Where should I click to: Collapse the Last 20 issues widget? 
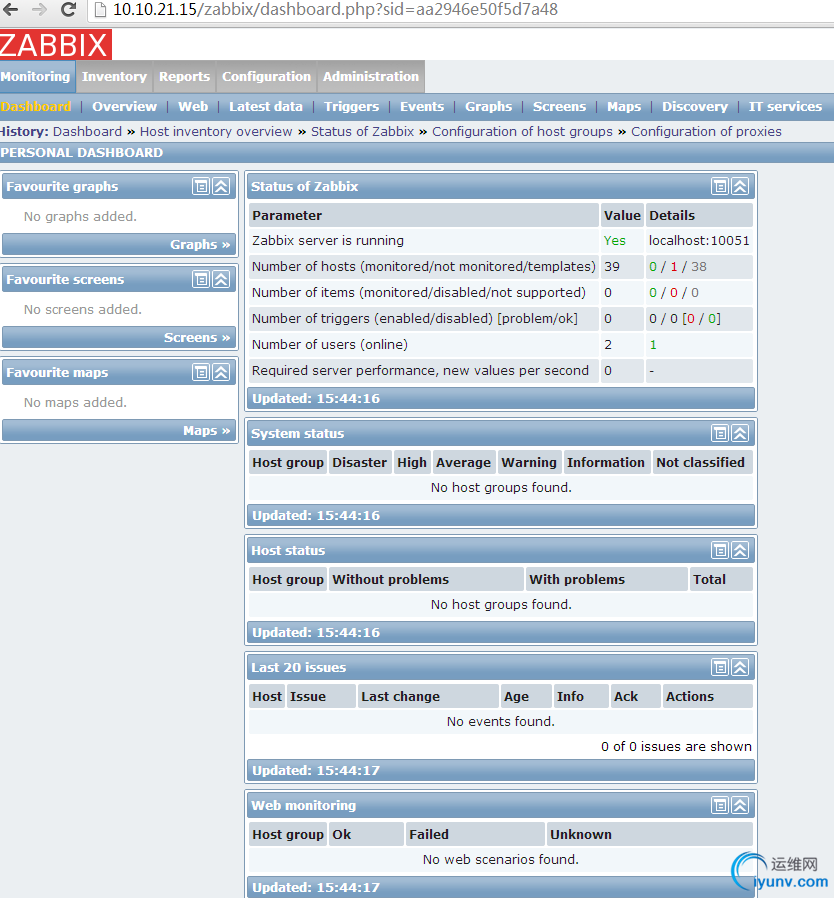click(740, 667)
